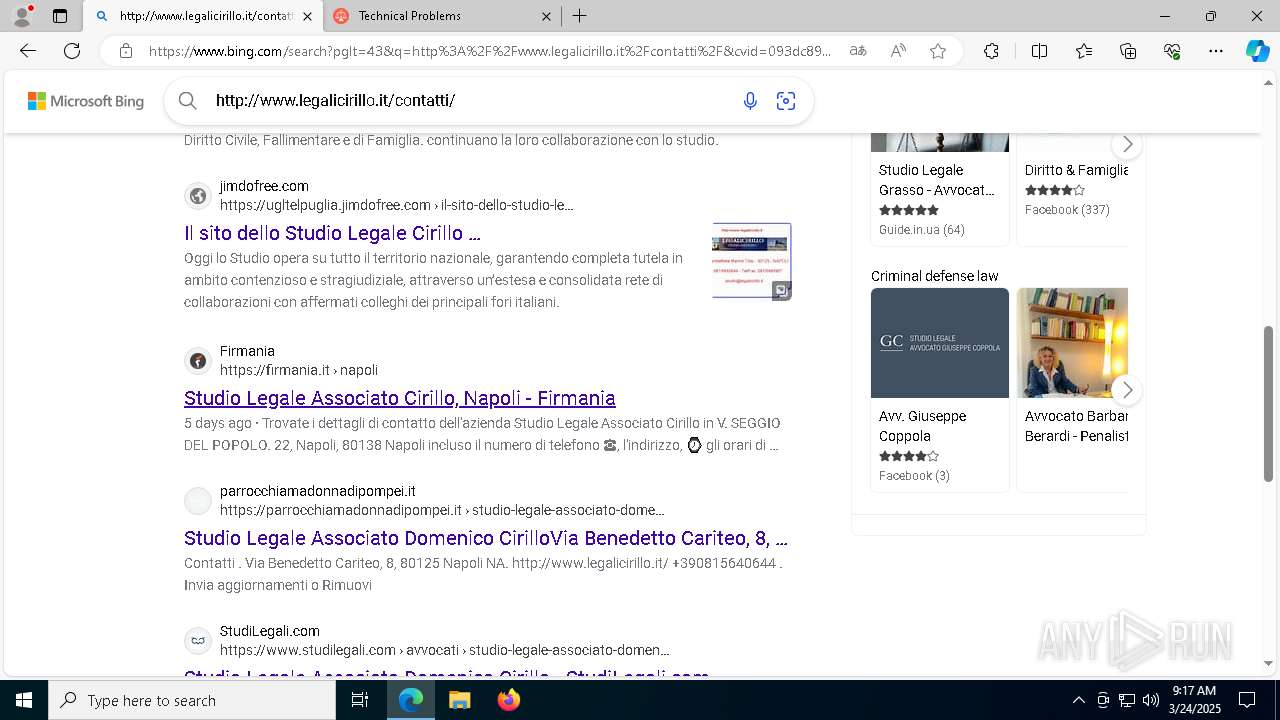
Task: Open Studio Legale Associato Domenico Cirillo Via Benedetto result
Action: pyautogui.click(x=486, y=538)
